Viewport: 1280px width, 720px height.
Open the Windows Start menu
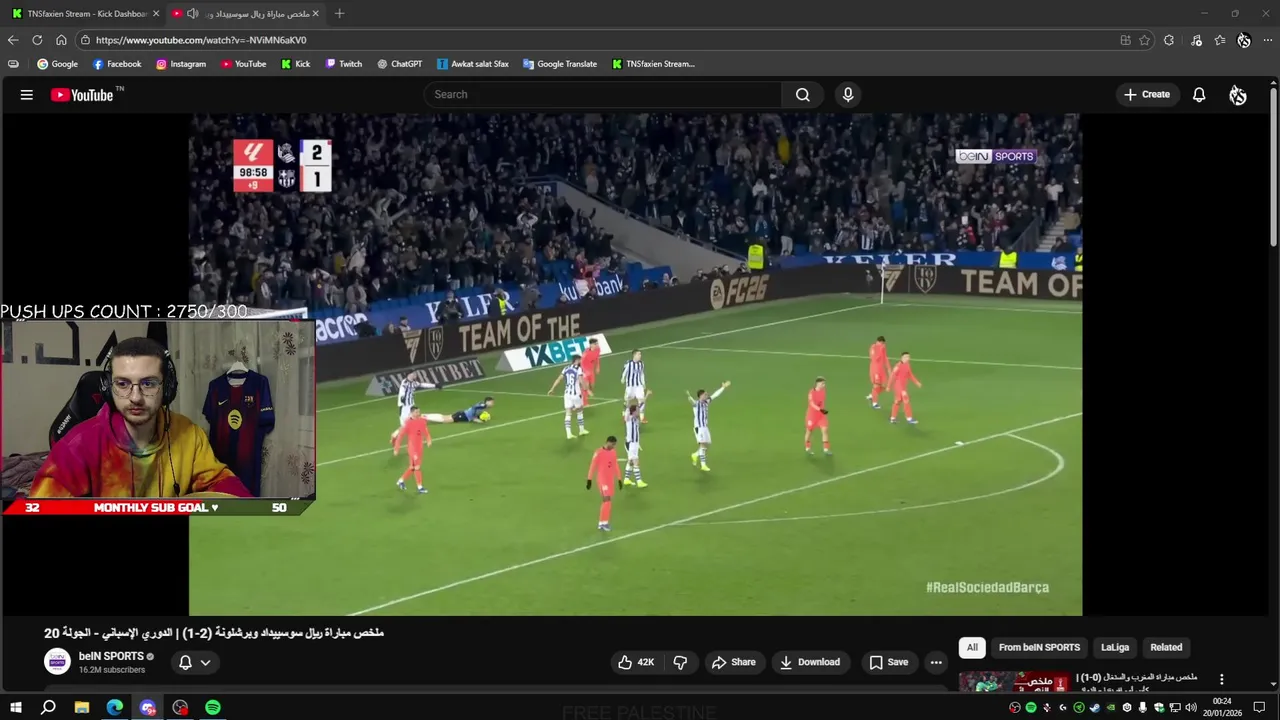pyautogui.click(x=15, y=707)
